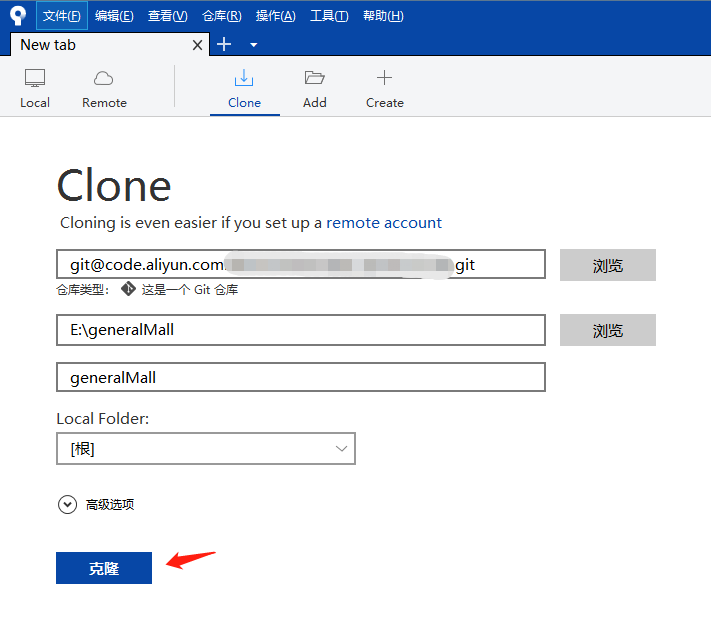Click the Local Folder: label
The width and height of the screenshot is (711, 617).
(102, 418)
